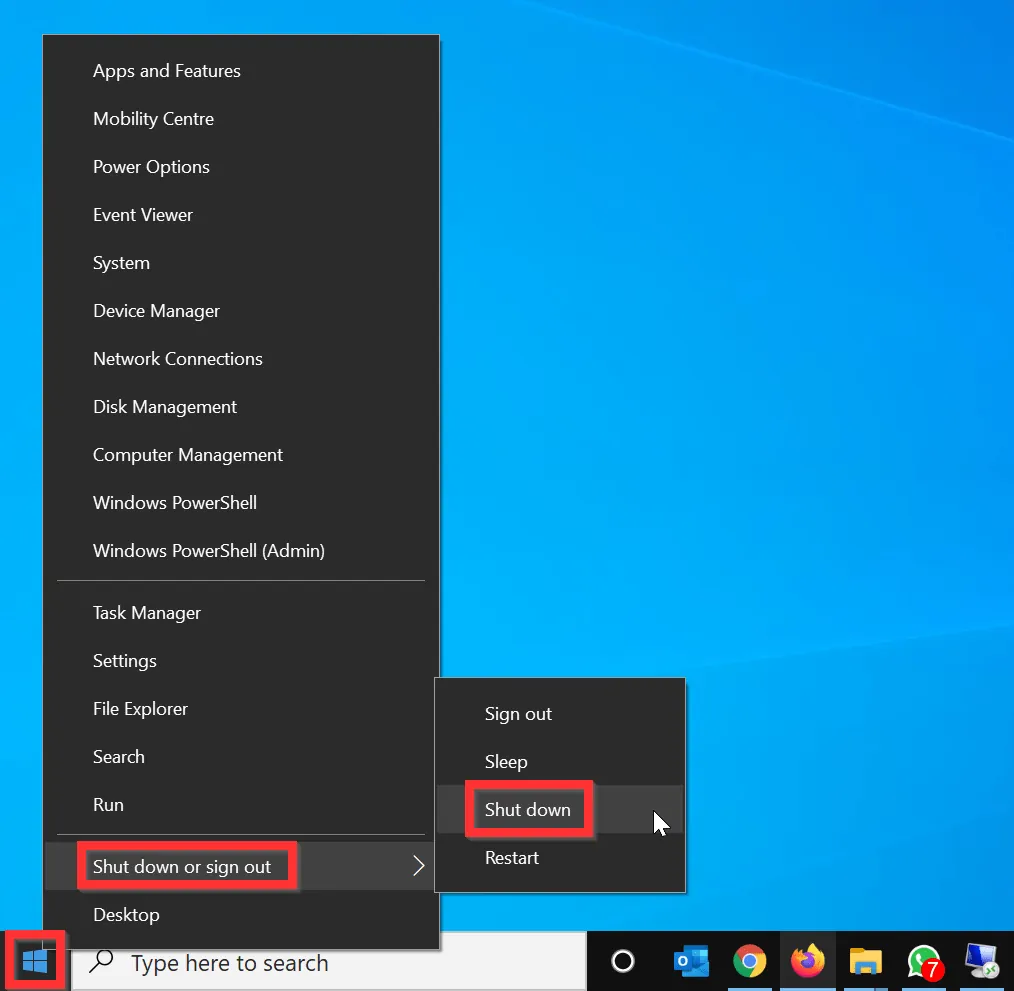Open File Explorer taskbar icon
1014x991 pixels.
point(865,962)
